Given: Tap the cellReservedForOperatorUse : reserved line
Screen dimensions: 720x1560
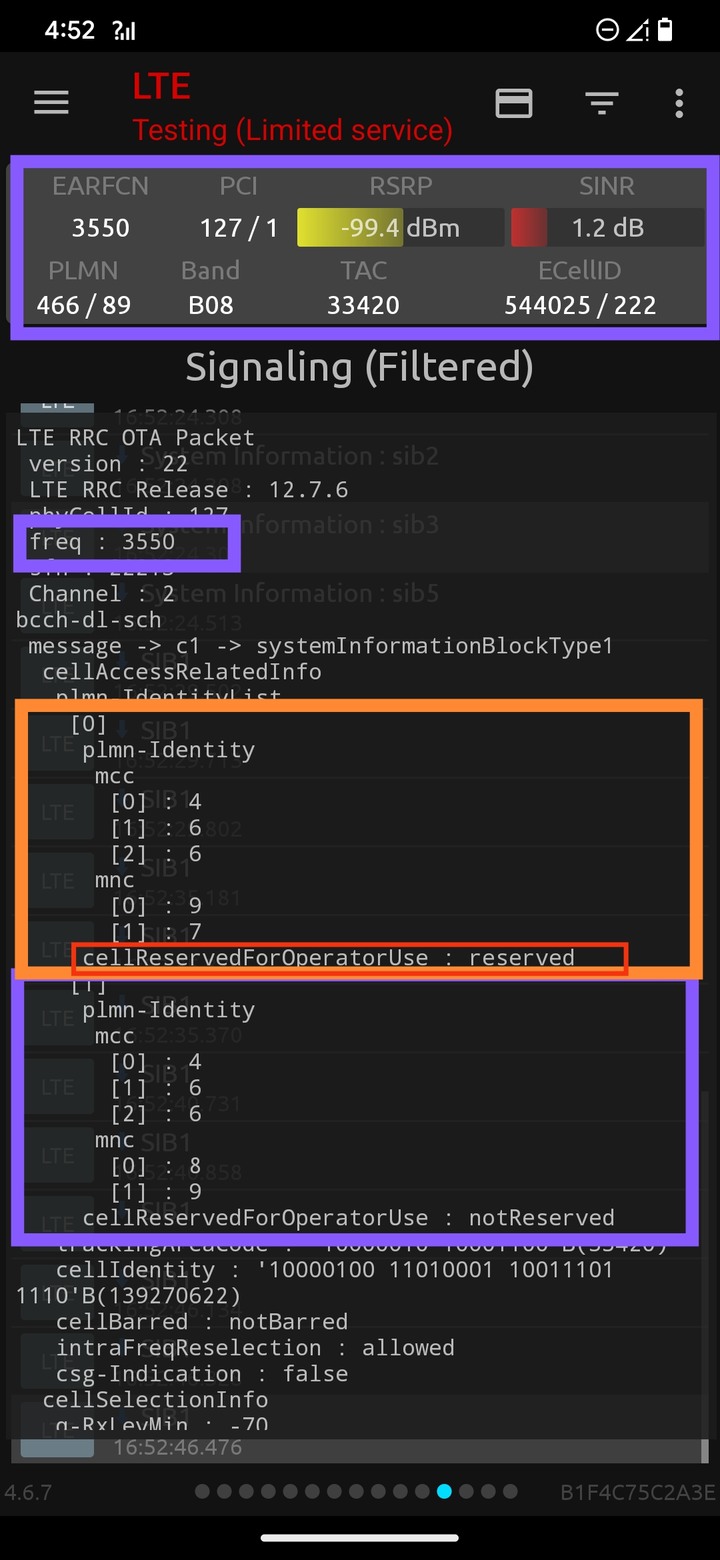Looking at the screenshot, I should tap(329, 958).
